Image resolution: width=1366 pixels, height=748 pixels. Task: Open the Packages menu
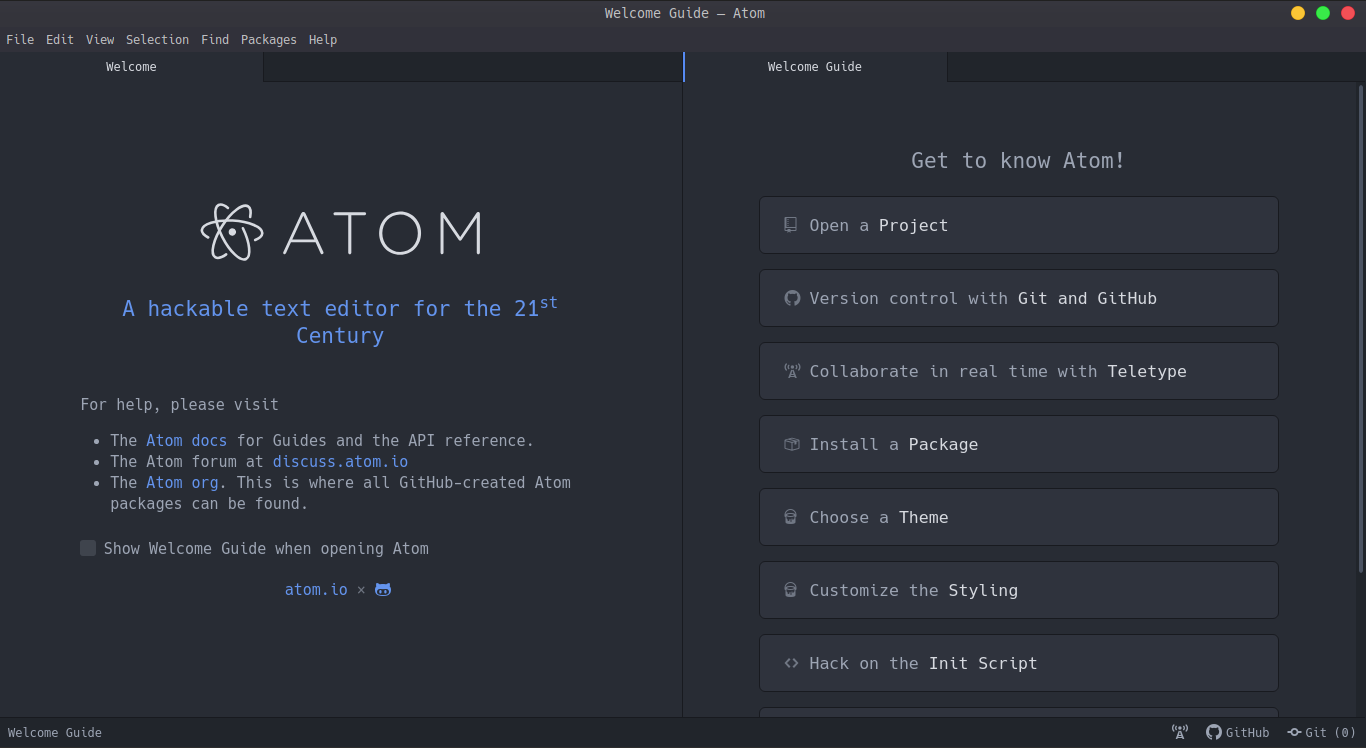269,40
